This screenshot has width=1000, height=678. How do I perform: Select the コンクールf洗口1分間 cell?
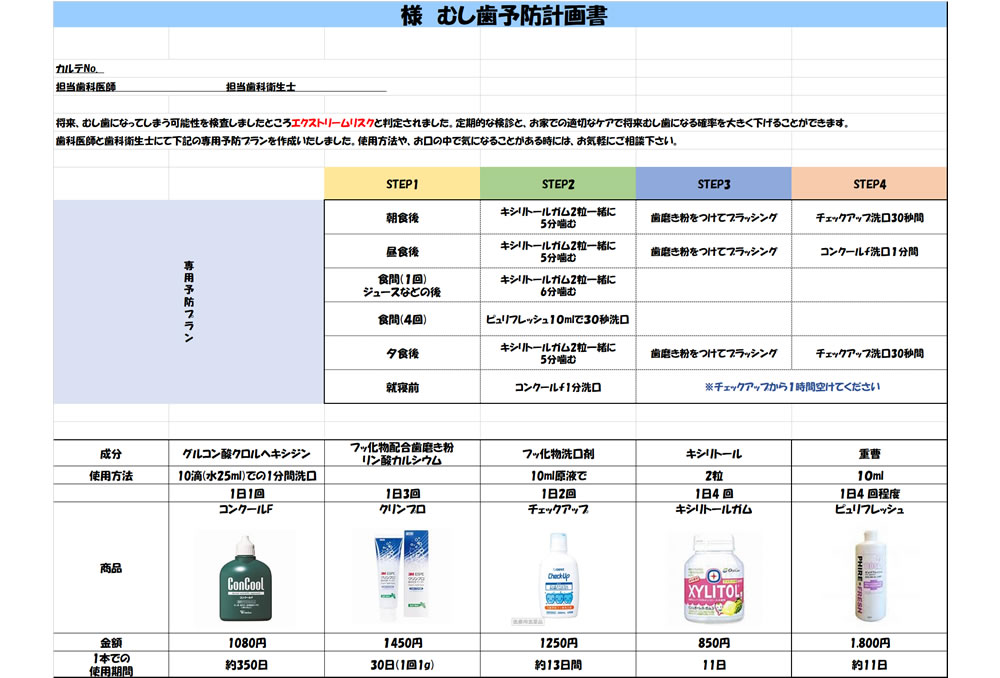click(x=869, y=251)
